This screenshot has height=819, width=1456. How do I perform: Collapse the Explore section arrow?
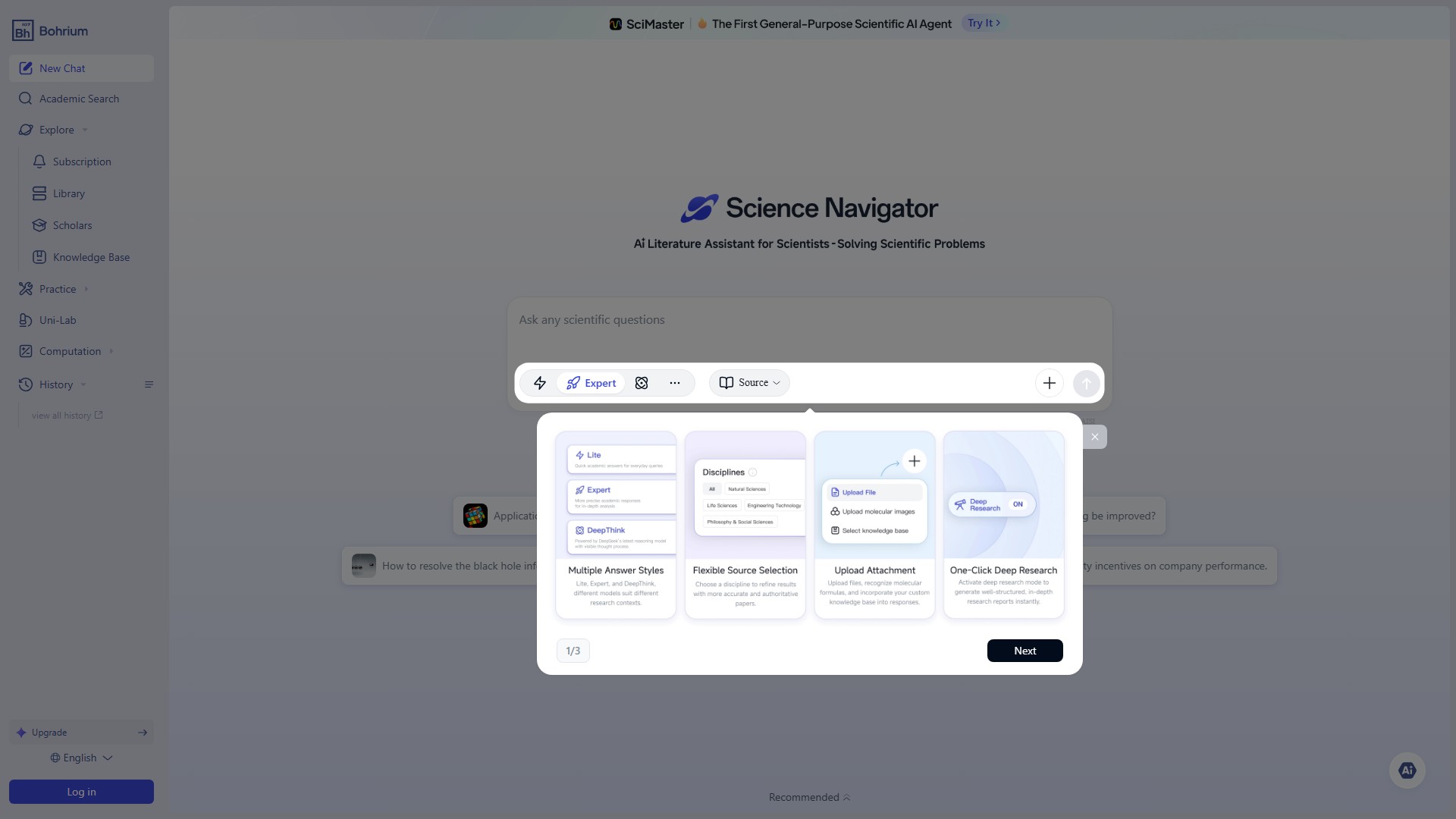pos(85,130)
